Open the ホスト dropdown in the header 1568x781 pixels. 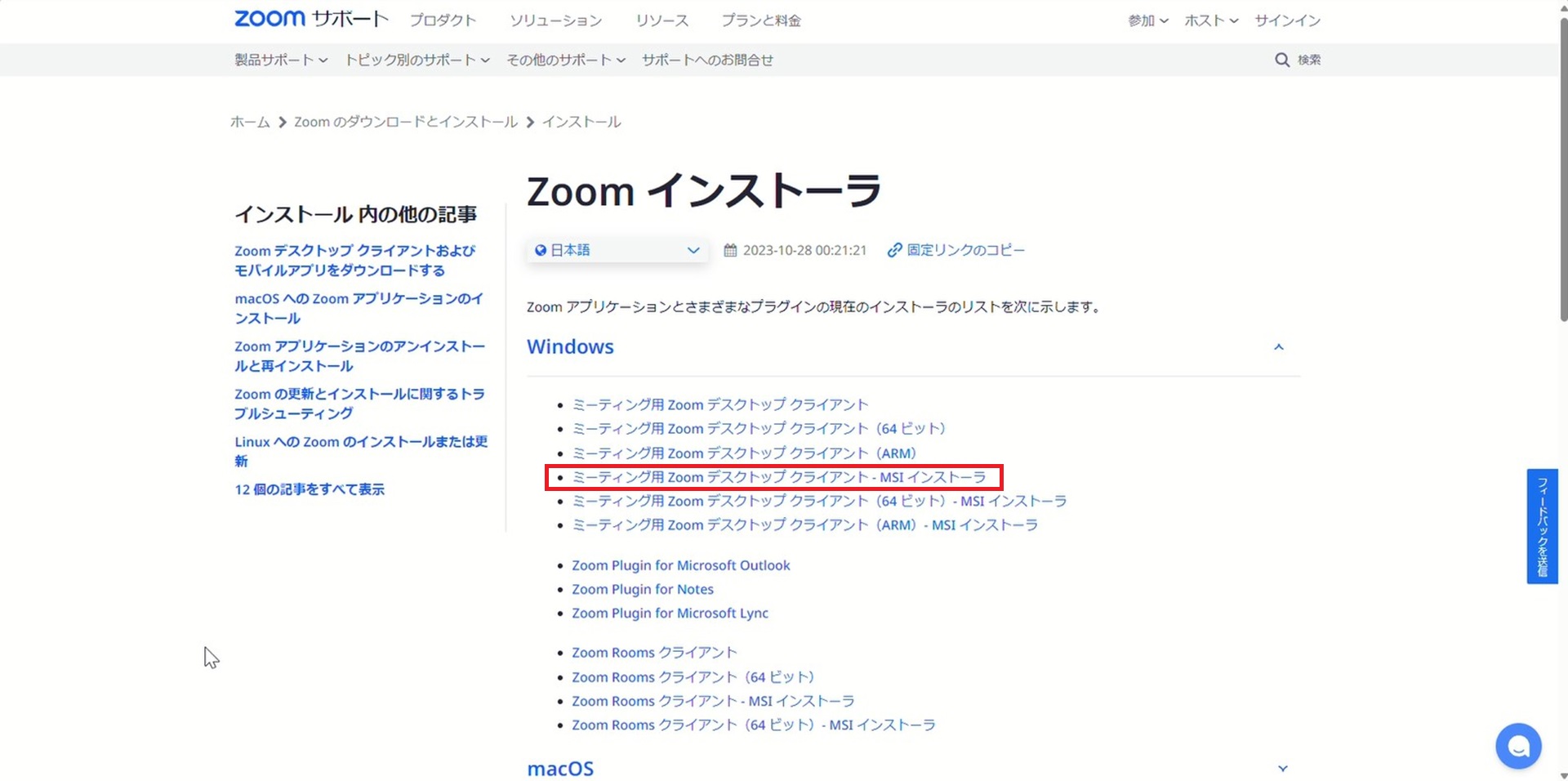point(1211,20)
